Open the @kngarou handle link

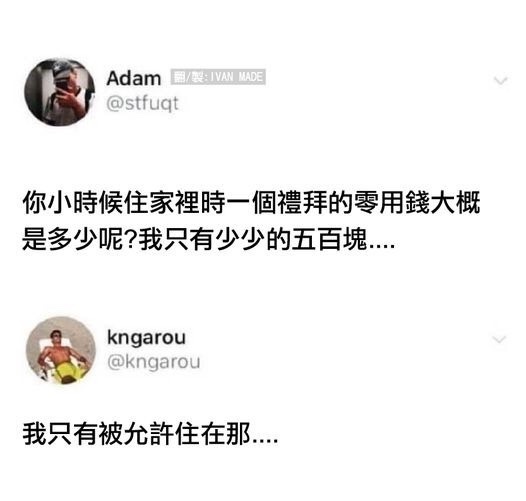click(x=154, y=362)
